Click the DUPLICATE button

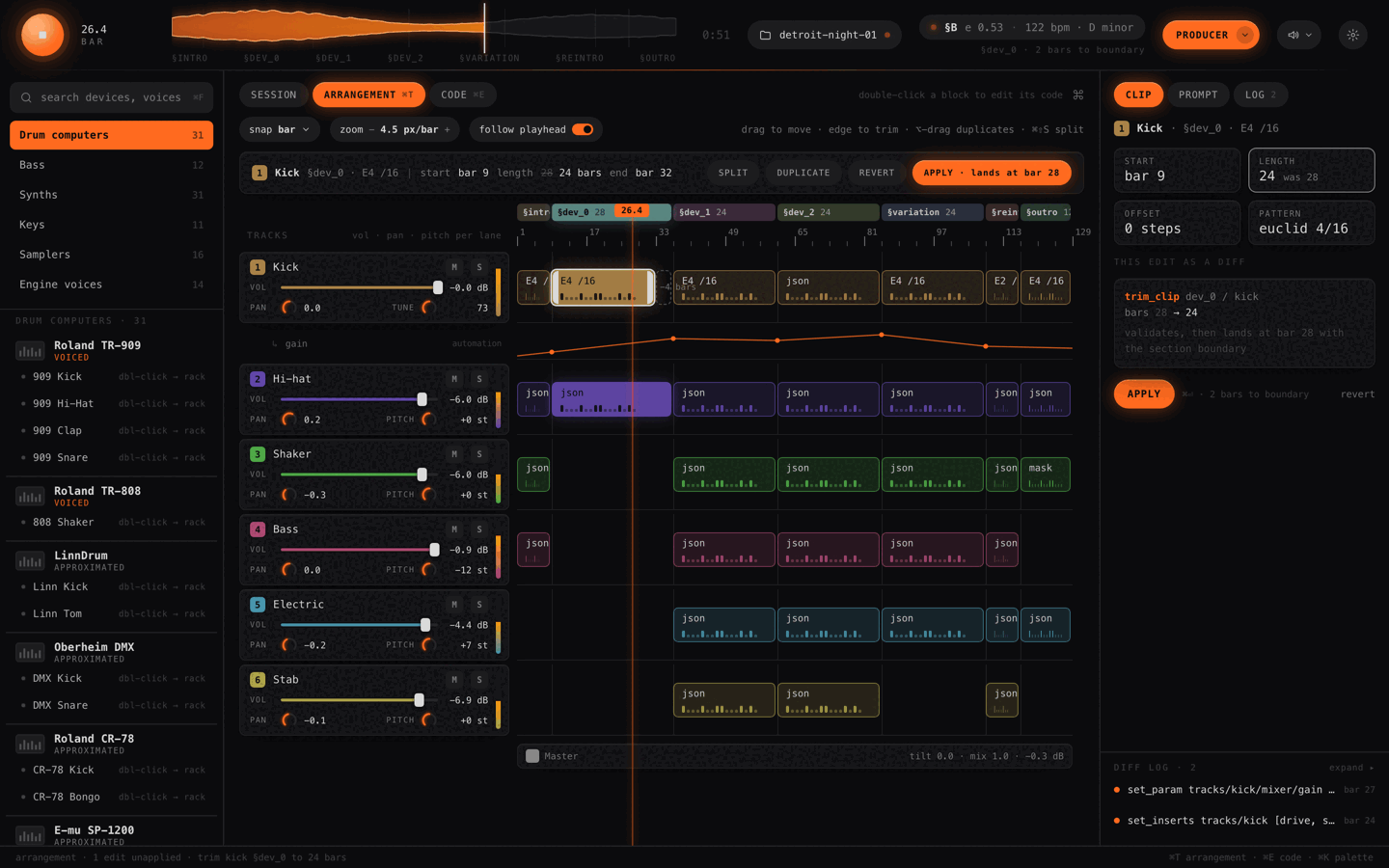pyautogui.click(x=803, y=173)
